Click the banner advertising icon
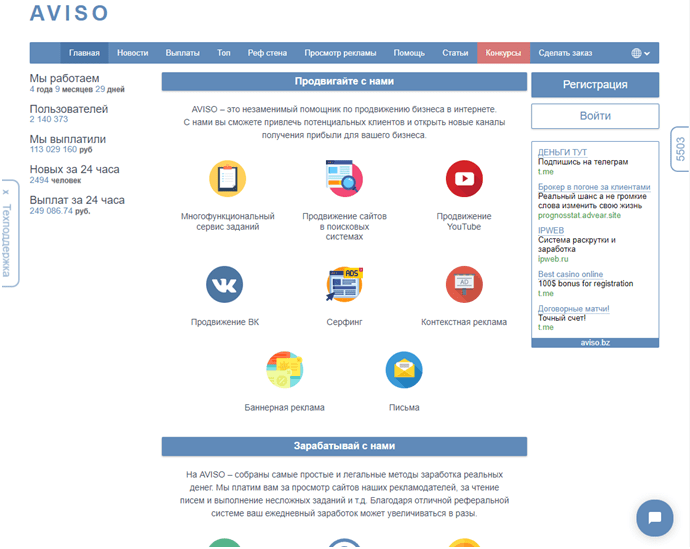690x549 pixels. 284,370
